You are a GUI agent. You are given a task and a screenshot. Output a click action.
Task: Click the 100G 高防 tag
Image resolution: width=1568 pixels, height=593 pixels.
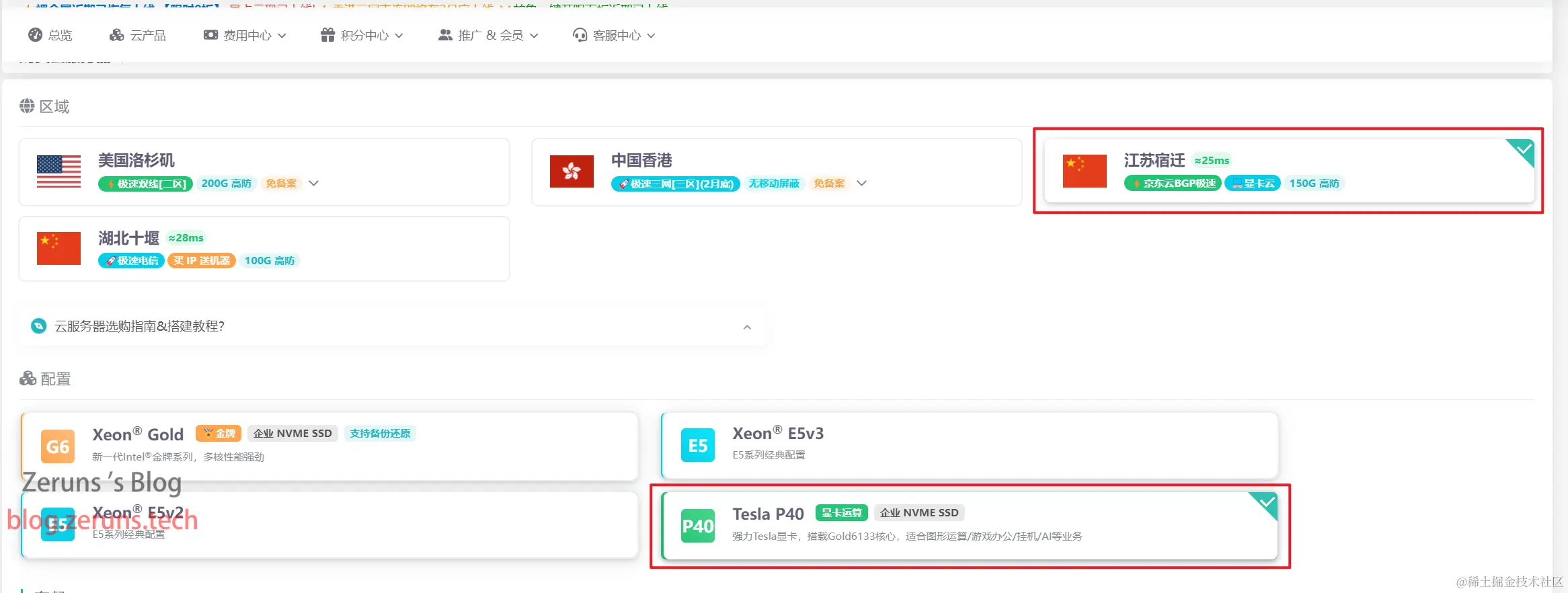point(270,260)
